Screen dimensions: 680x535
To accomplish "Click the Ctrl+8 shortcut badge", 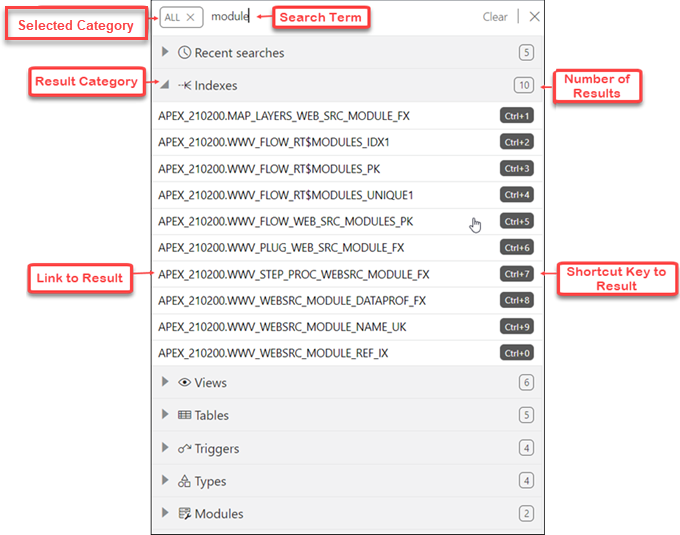I will [x=517, y=300].
